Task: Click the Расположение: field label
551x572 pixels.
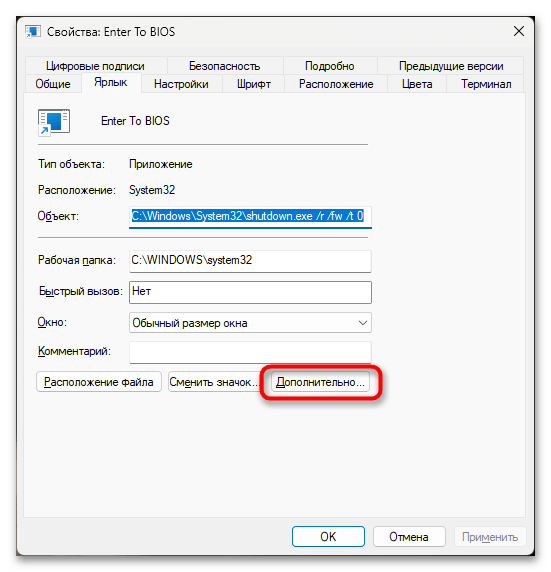Action: click(77, 190)
